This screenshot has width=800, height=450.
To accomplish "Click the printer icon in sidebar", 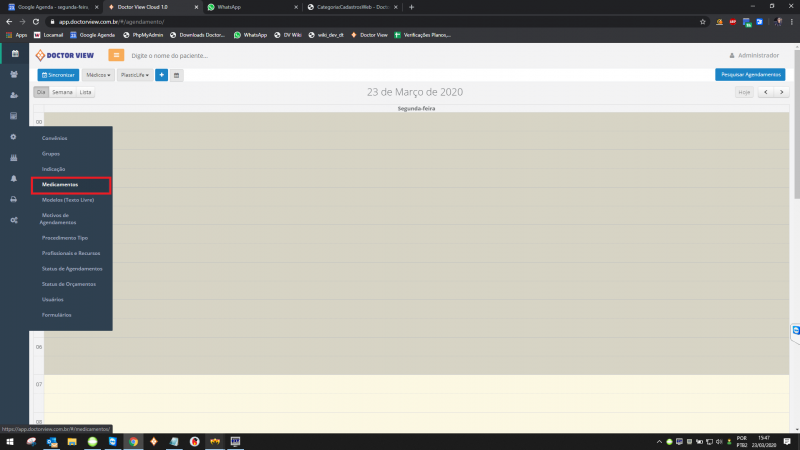I will 14,199.
